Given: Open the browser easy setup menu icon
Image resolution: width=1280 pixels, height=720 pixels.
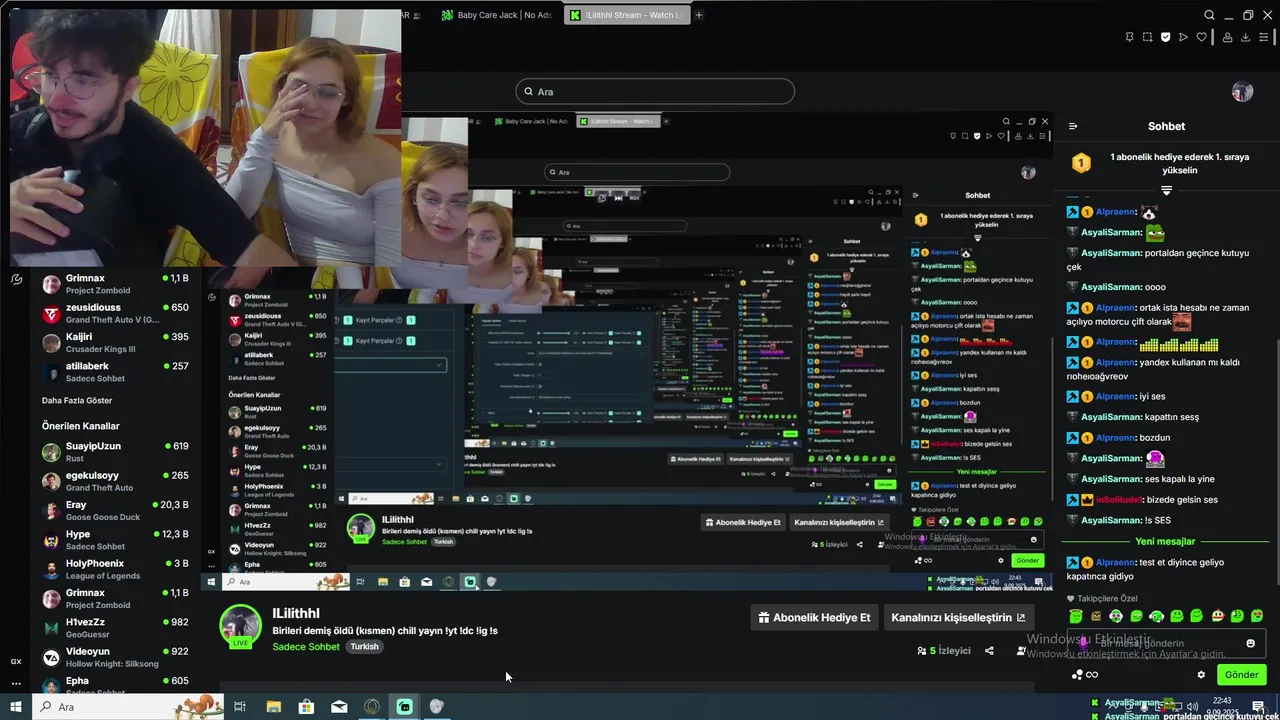Looking at the screenshot, I should [x=1264, y=37].
